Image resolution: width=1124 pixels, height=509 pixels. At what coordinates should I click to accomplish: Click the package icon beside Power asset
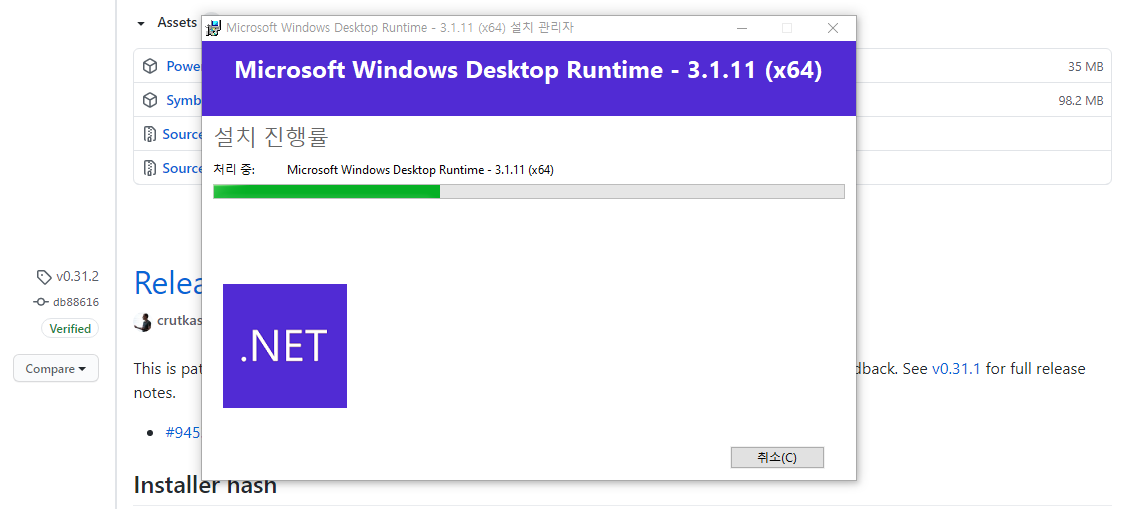coord(150,66)
